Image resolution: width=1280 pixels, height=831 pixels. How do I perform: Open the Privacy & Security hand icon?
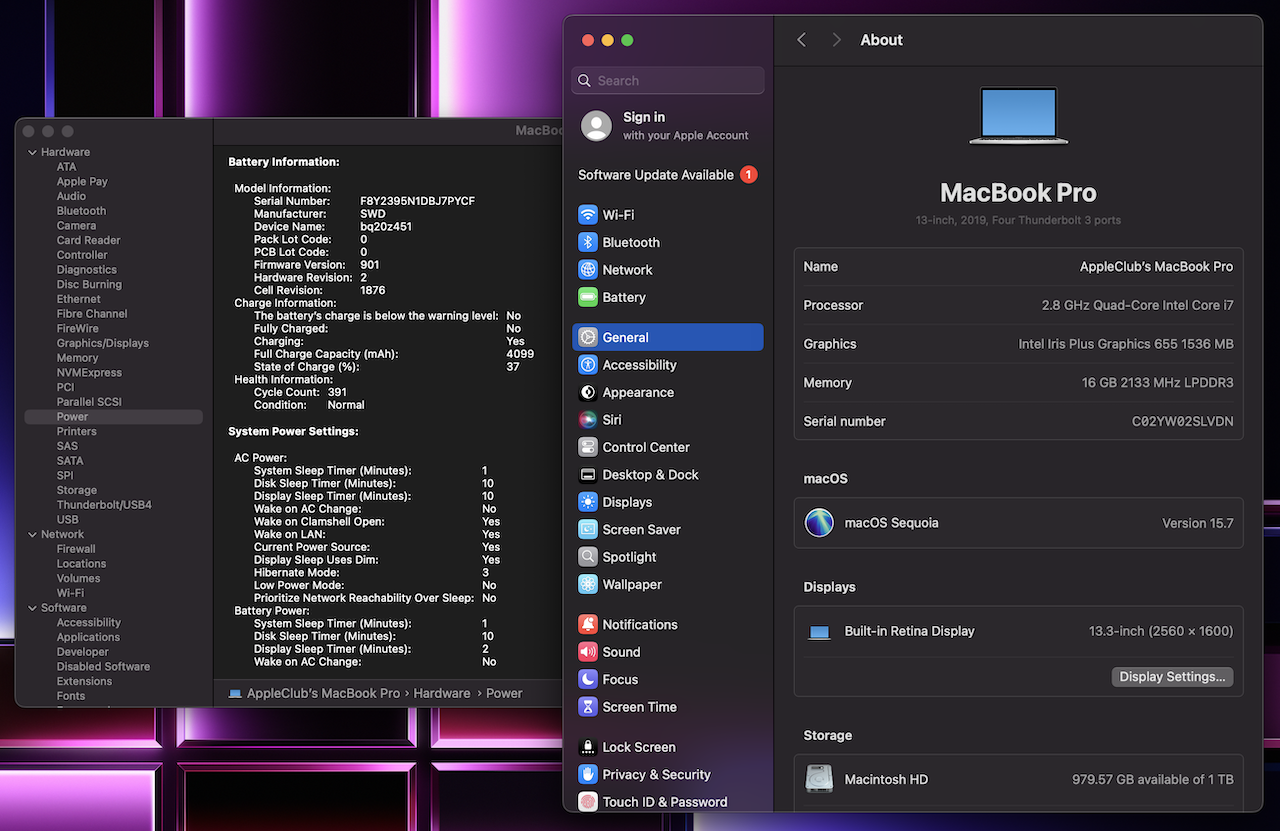pos(588,774)
